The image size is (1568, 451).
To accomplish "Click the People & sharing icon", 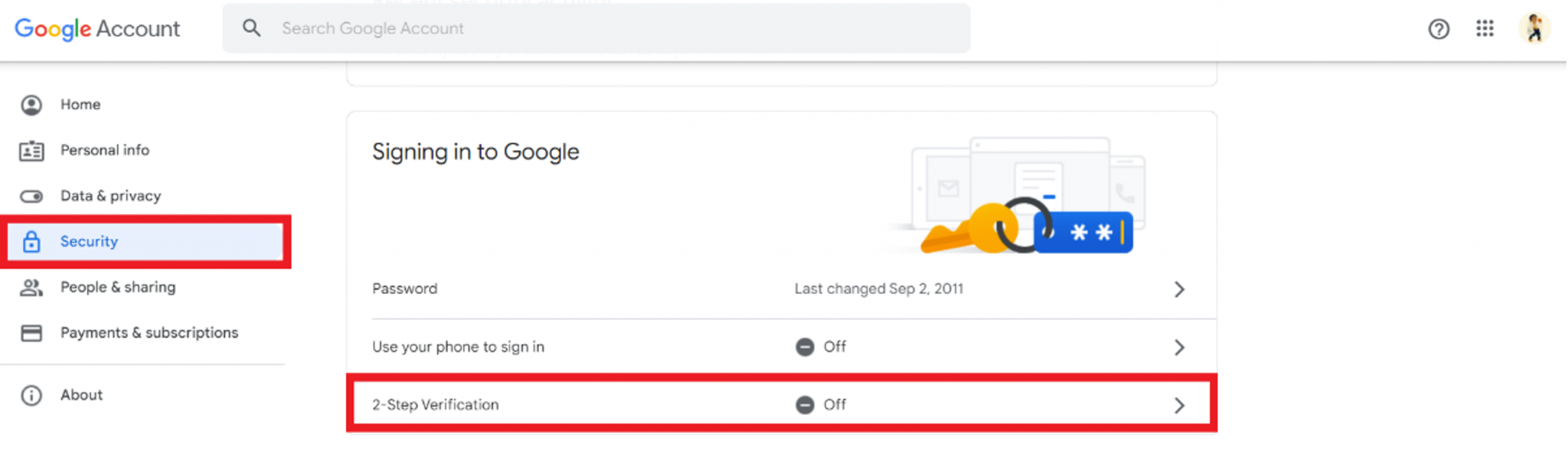I will pyautogui.click(x=31, y=288).
